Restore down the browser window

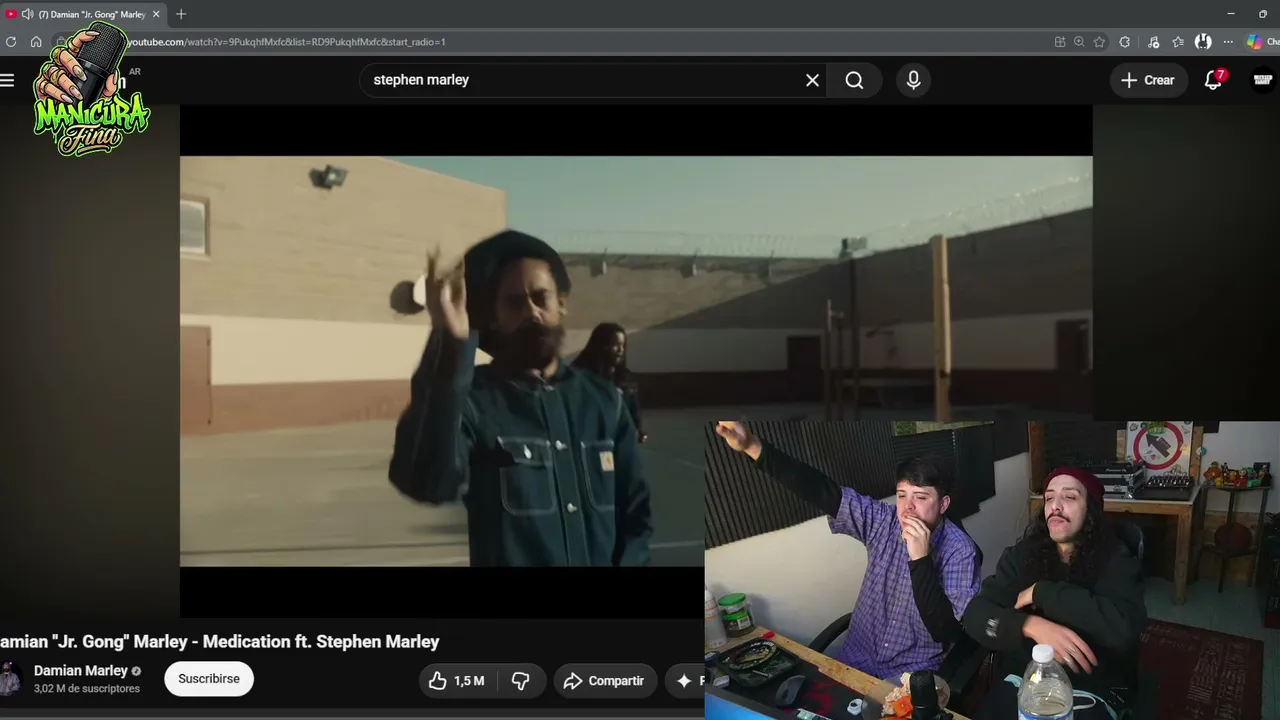click(1263, 14)
